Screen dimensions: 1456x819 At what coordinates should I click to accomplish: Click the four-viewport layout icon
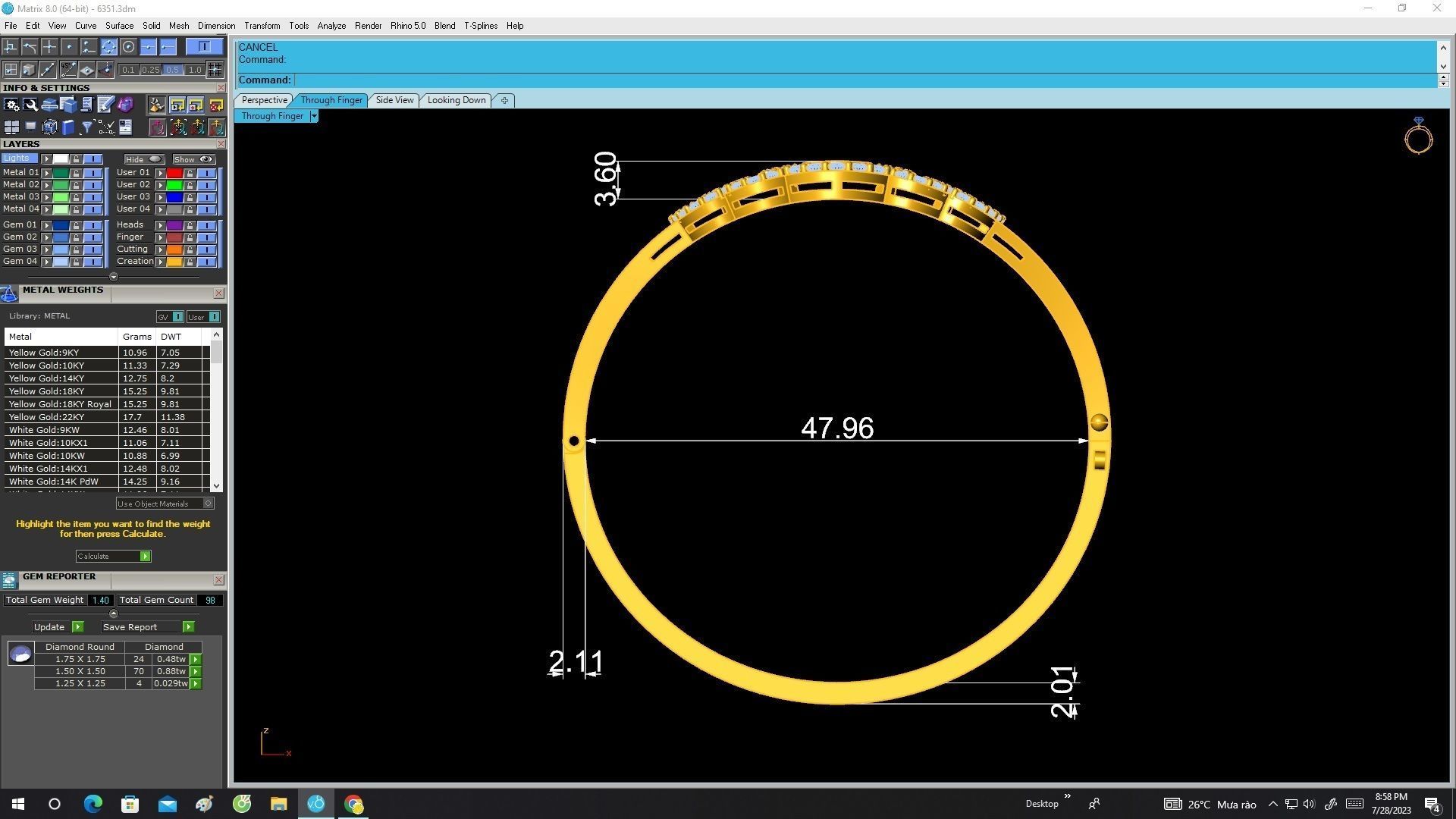[11, 127]
